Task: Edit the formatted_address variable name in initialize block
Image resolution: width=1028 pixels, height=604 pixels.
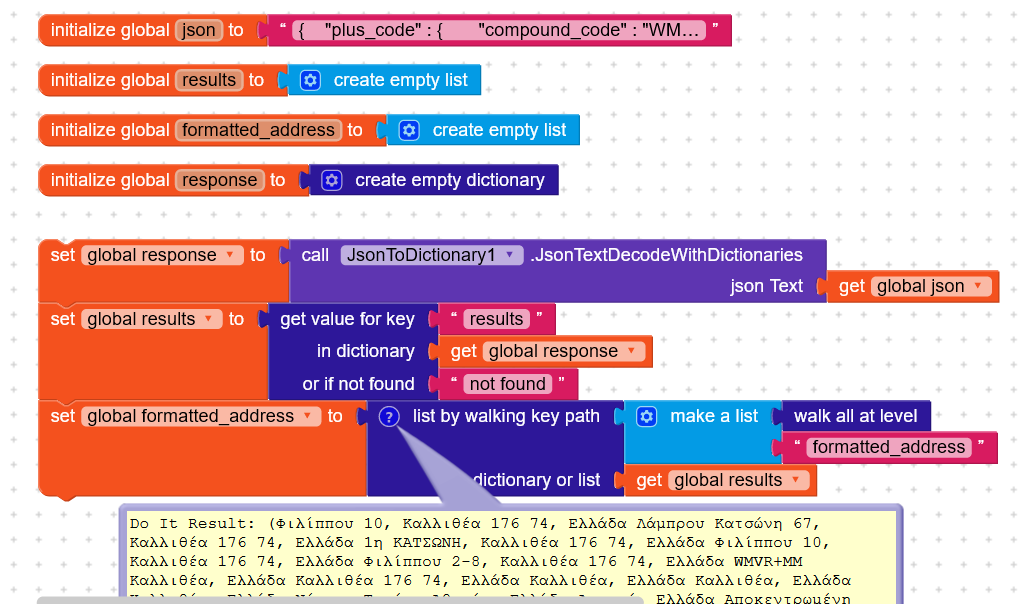Action: (258, 131)
